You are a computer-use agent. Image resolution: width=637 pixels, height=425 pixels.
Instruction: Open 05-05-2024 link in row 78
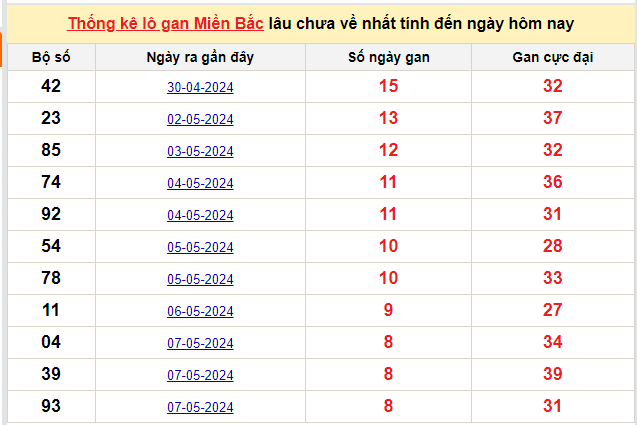coord(200,280)
